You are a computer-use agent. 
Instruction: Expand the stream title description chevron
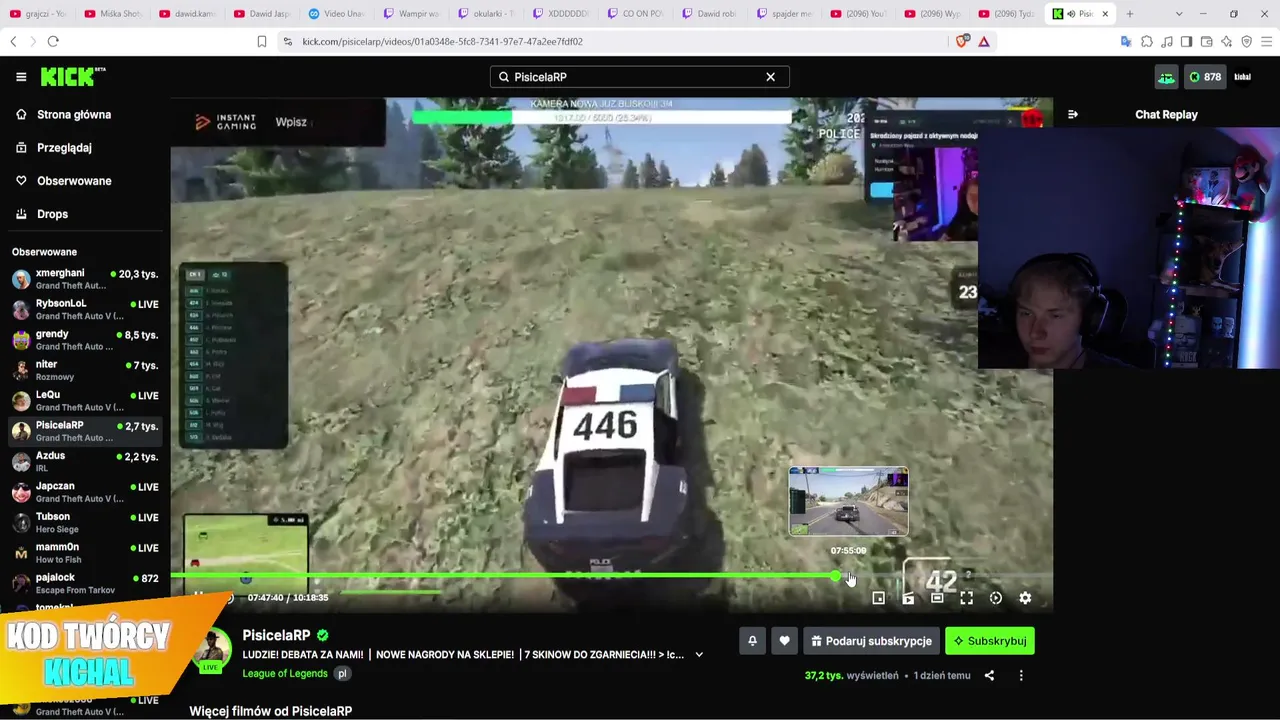[699, 655]
